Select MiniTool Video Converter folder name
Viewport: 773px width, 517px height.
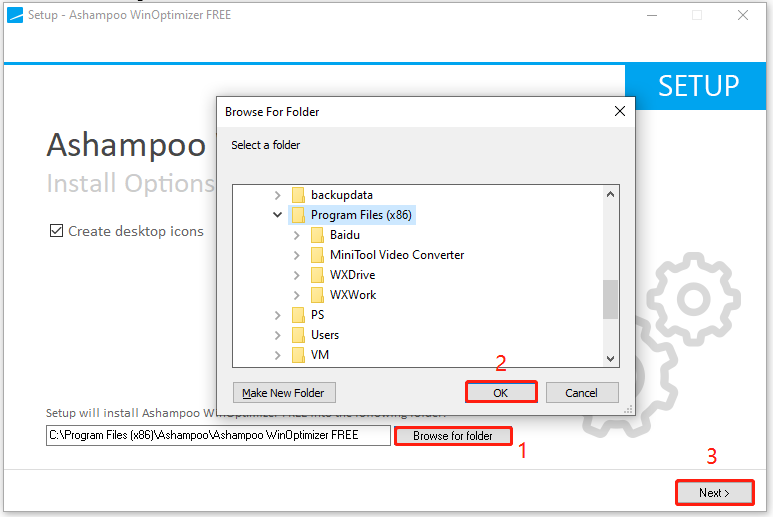coord(397,255)
